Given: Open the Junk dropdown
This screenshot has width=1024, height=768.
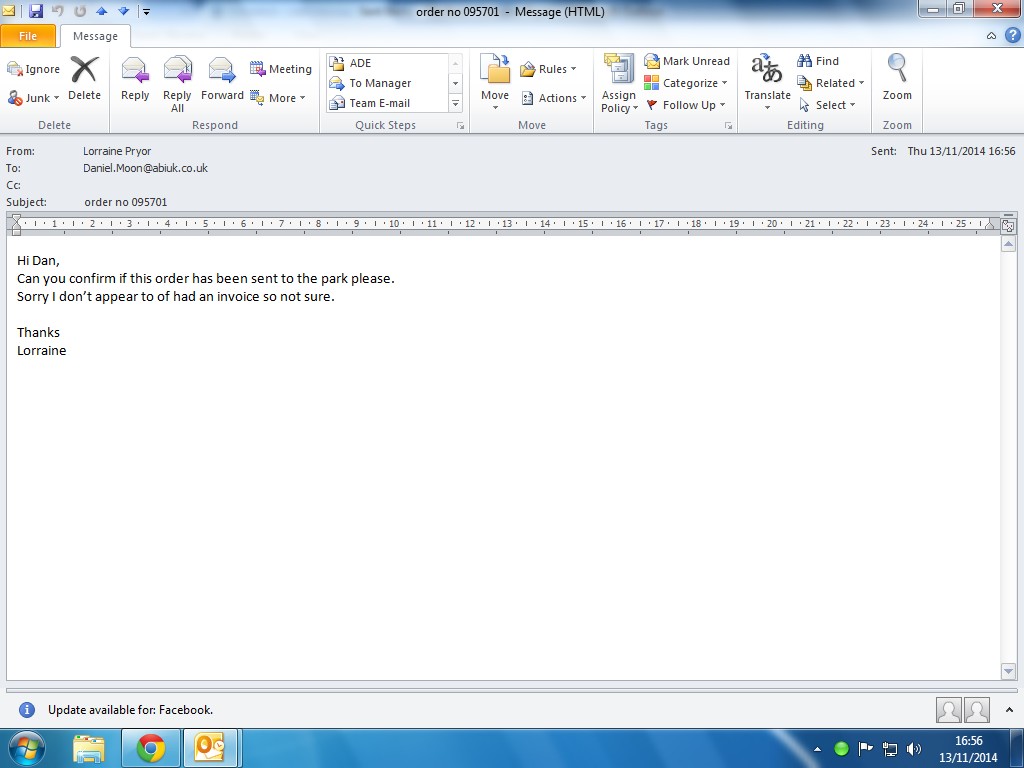Looking at the screenshot, I should pos(33,98).
